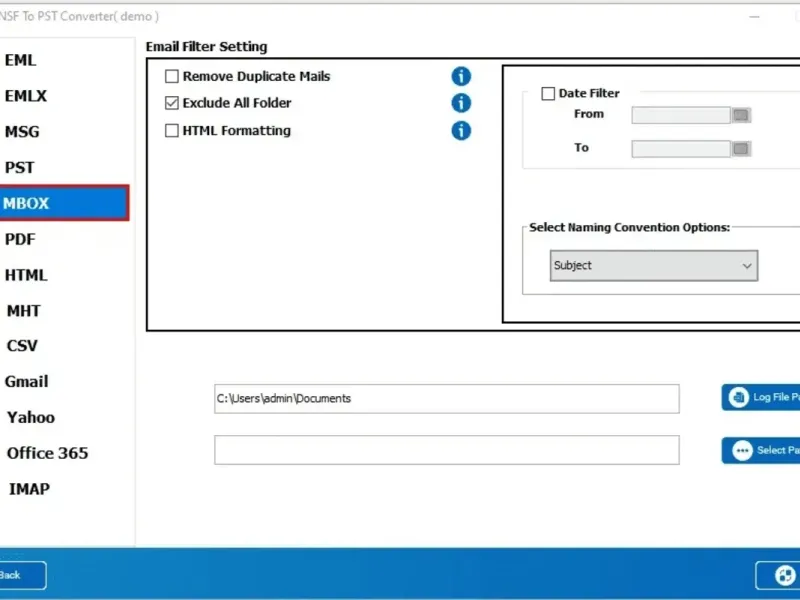Viewport: 800px width, 600px height.
Task: Click the empty path input field
Action: click(x=446, y=450)
